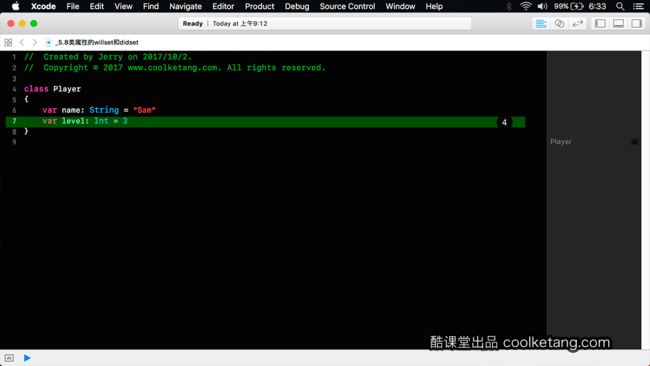Screen dimensions: 650x366
Task: Click the String type on line 6
Action: pyautogui.click(x=104, y=110)
